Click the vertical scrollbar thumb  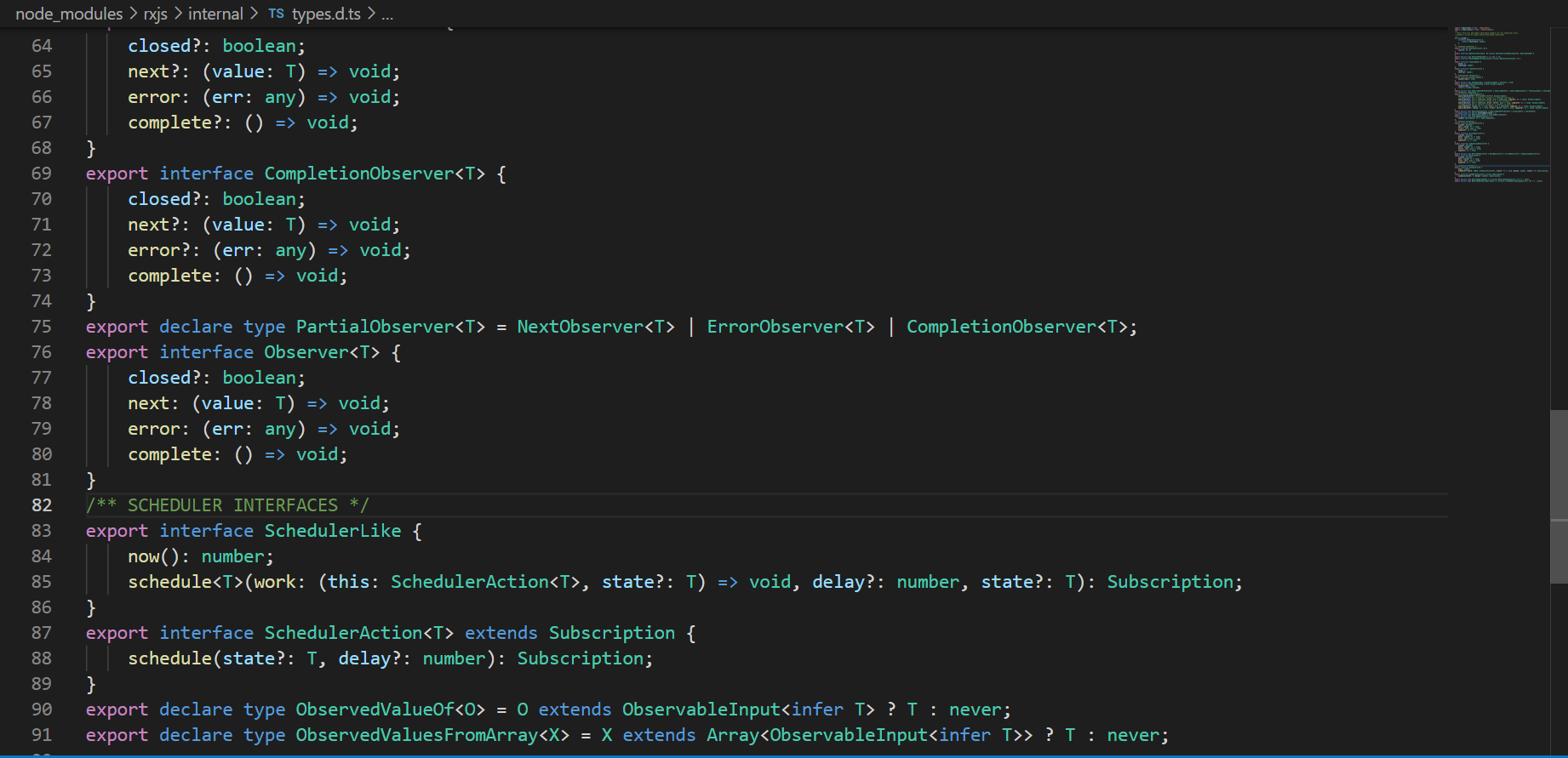1559,497
